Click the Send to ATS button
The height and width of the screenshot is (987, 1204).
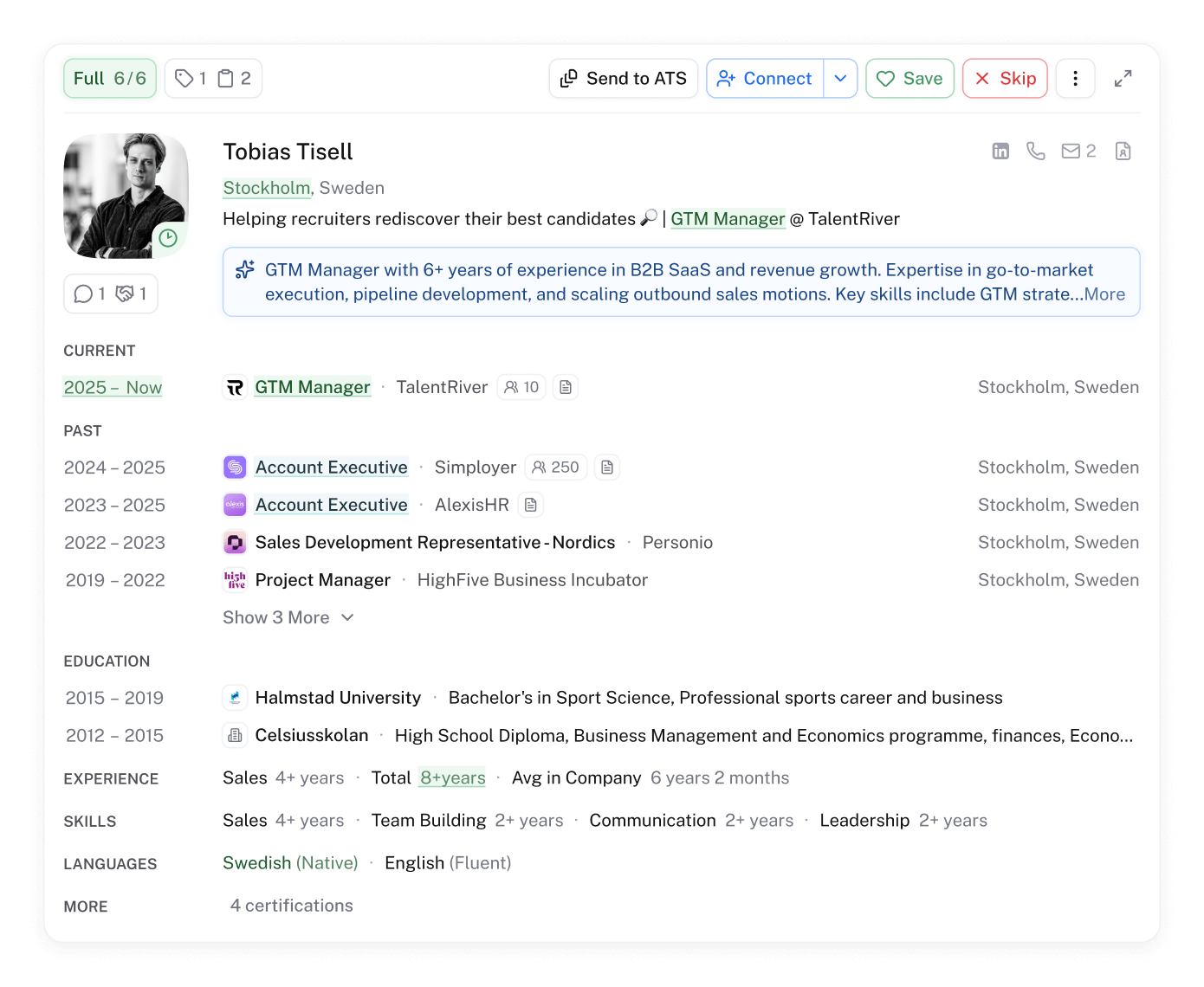[x=623, y=78]
